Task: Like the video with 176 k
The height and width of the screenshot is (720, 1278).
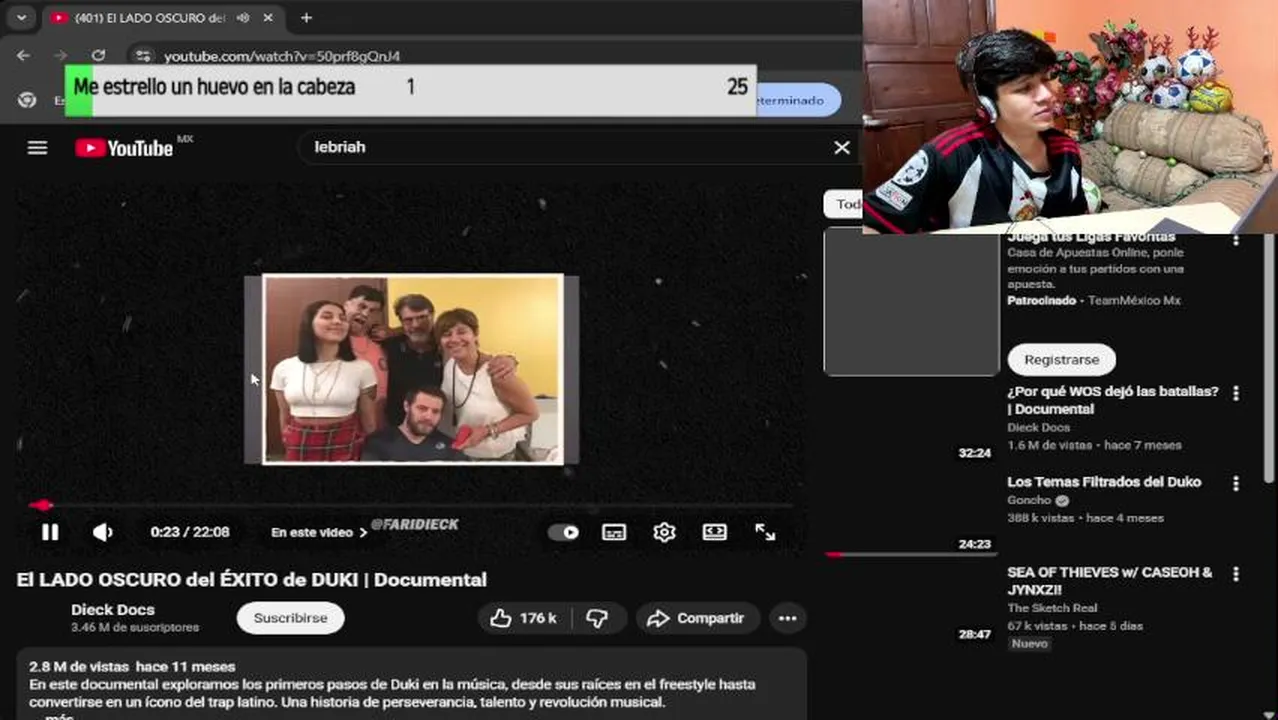Action: 523,618
